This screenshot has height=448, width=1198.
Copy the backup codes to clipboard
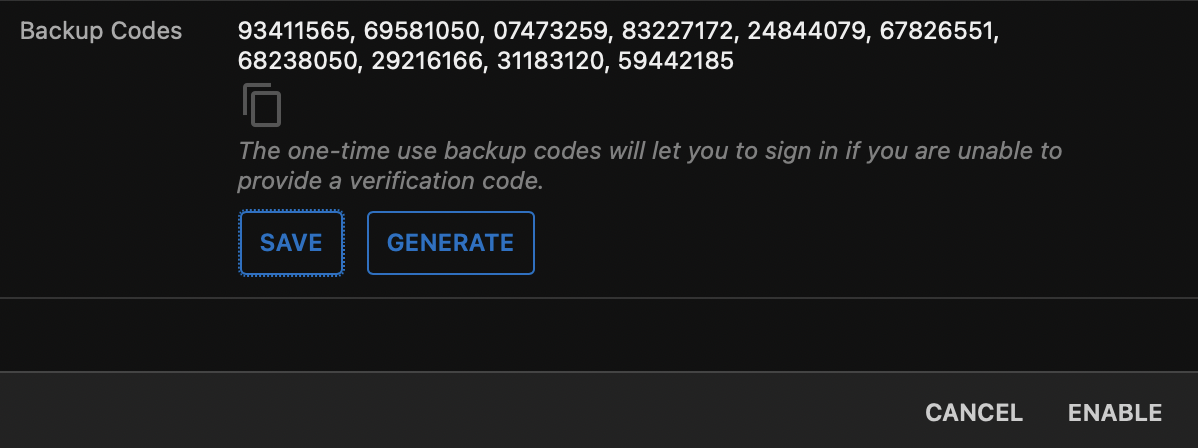click(262, 105)
